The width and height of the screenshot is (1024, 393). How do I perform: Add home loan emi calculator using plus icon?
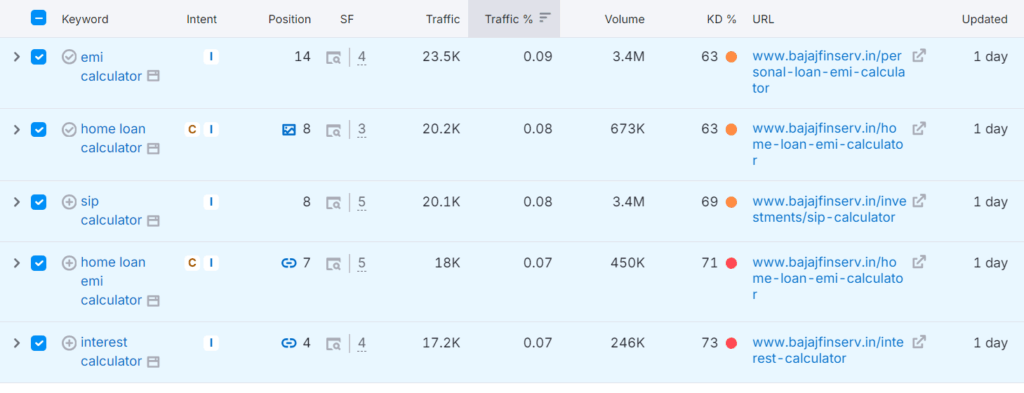point(69,263)
